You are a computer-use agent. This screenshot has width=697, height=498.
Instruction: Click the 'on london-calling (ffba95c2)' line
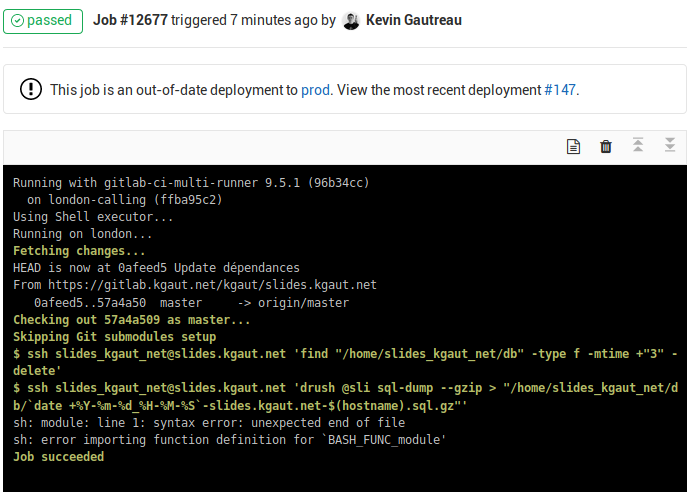[124, 200]
